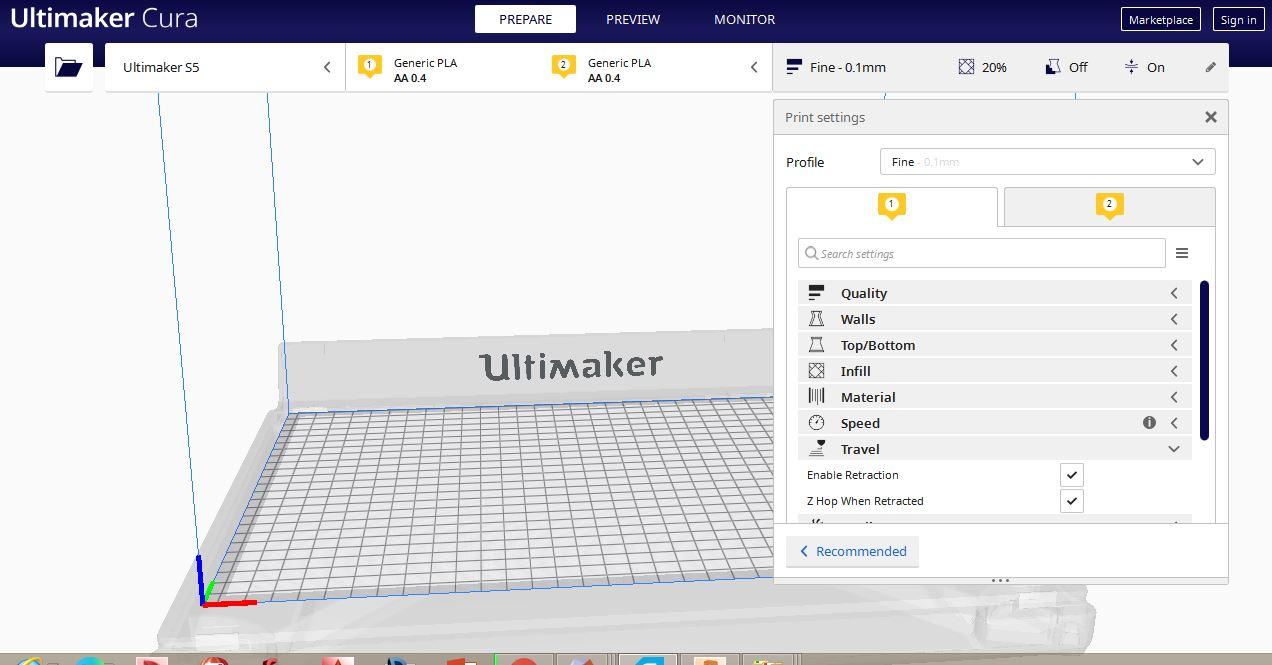Switch to the MONITOR stage
This screenshot has height=665, width=1272.
(744, 19)
